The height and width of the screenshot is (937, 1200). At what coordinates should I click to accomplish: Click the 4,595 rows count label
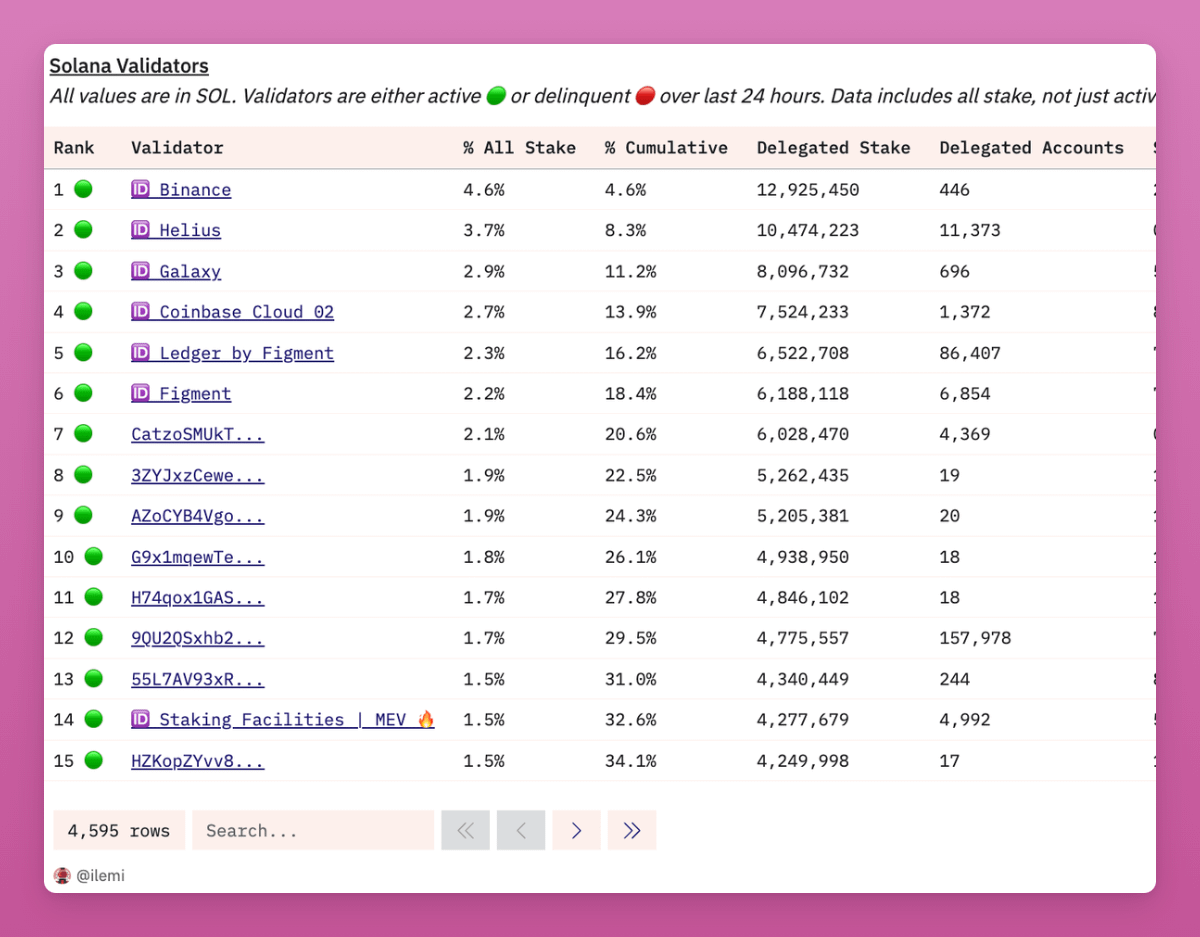[x=119, y=830]
